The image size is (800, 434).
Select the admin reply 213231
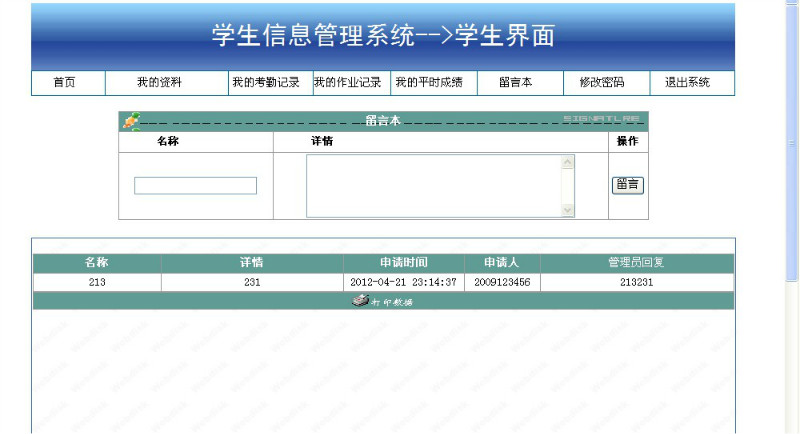(636, 282)
